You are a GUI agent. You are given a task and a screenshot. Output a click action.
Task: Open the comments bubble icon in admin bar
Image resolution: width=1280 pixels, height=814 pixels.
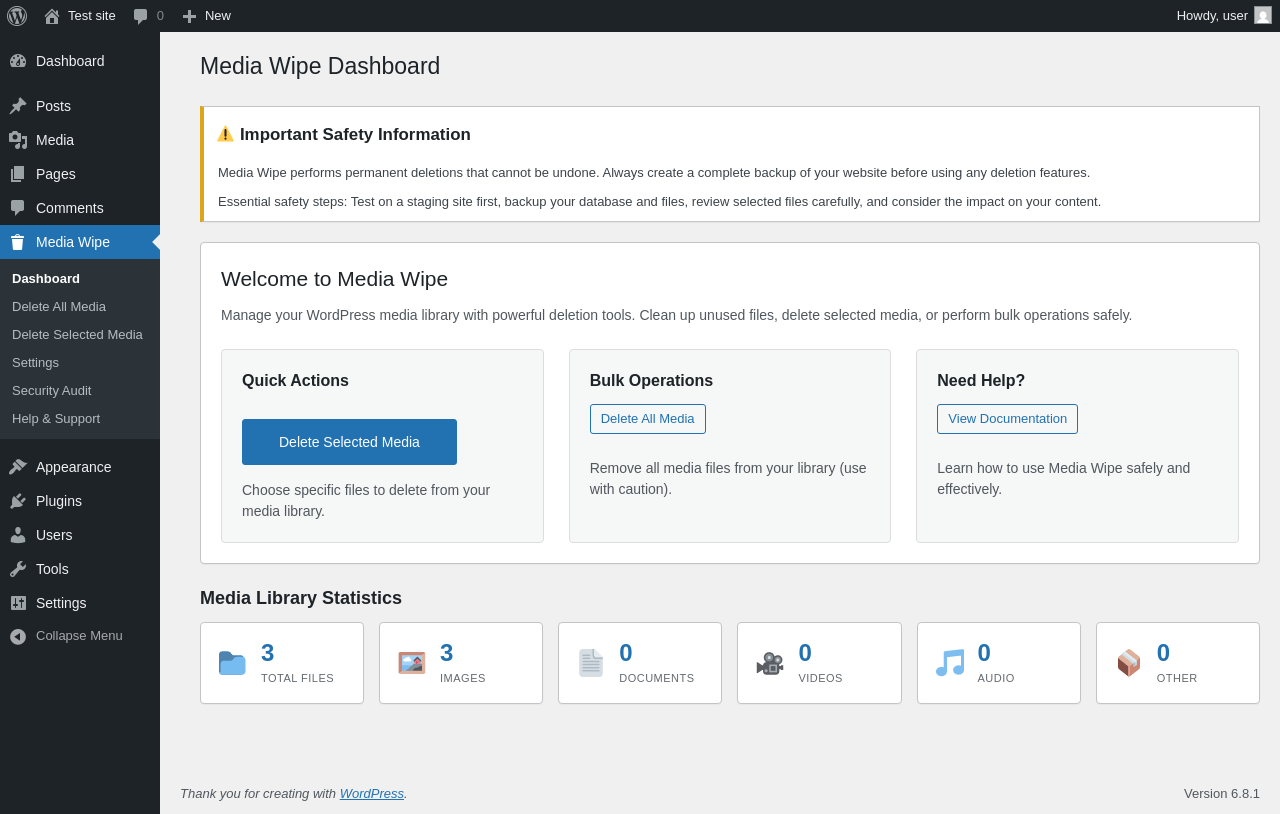141,16
